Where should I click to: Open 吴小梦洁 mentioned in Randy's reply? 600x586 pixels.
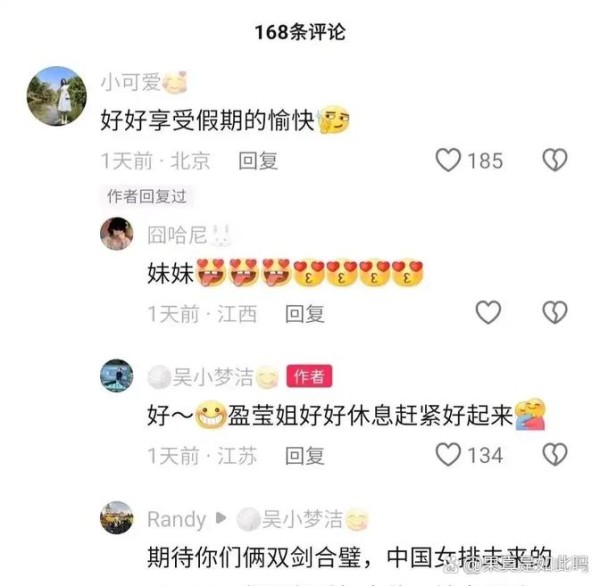(302, 519)
